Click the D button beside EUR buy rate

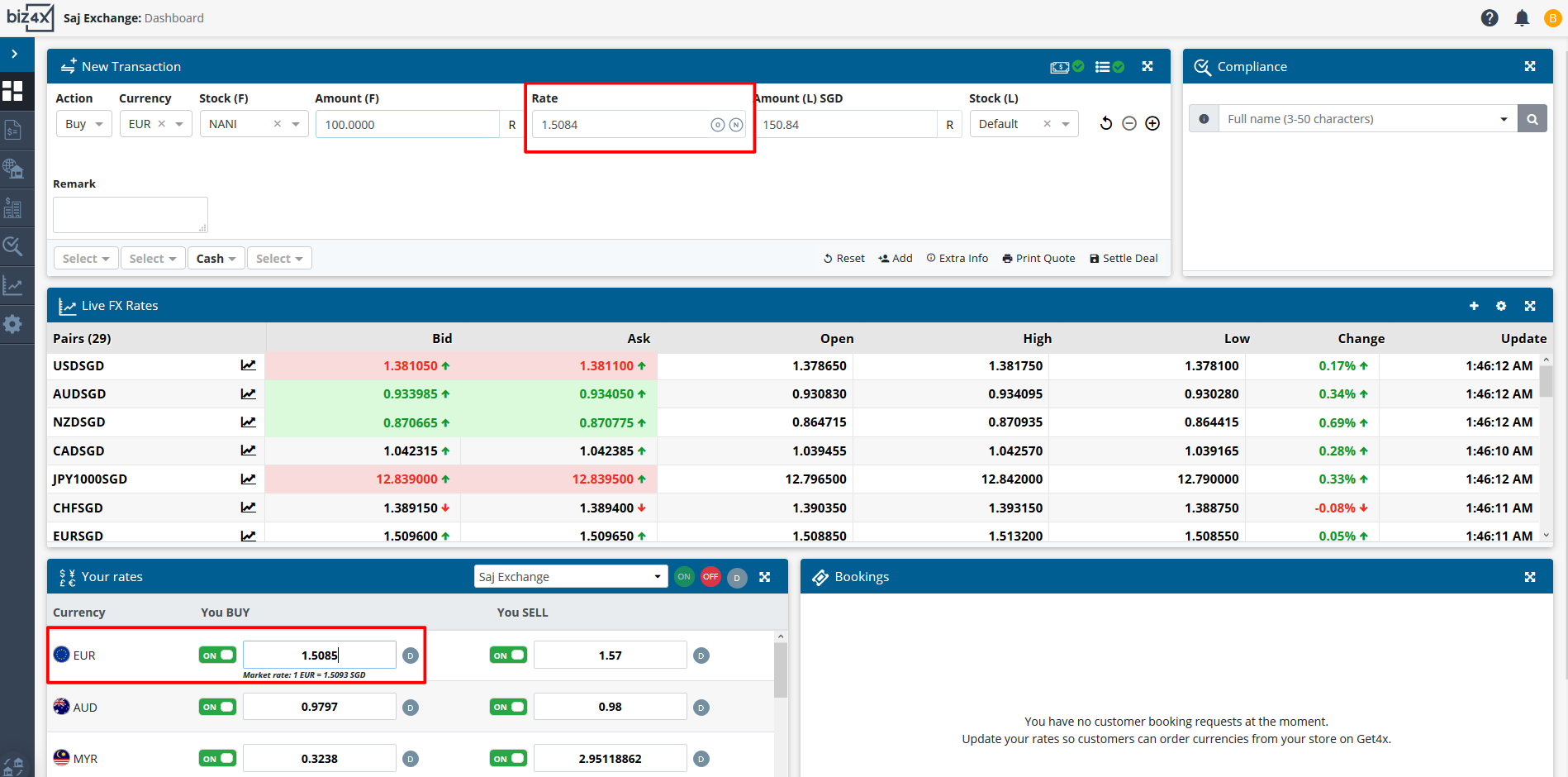(x=411, y=655)
